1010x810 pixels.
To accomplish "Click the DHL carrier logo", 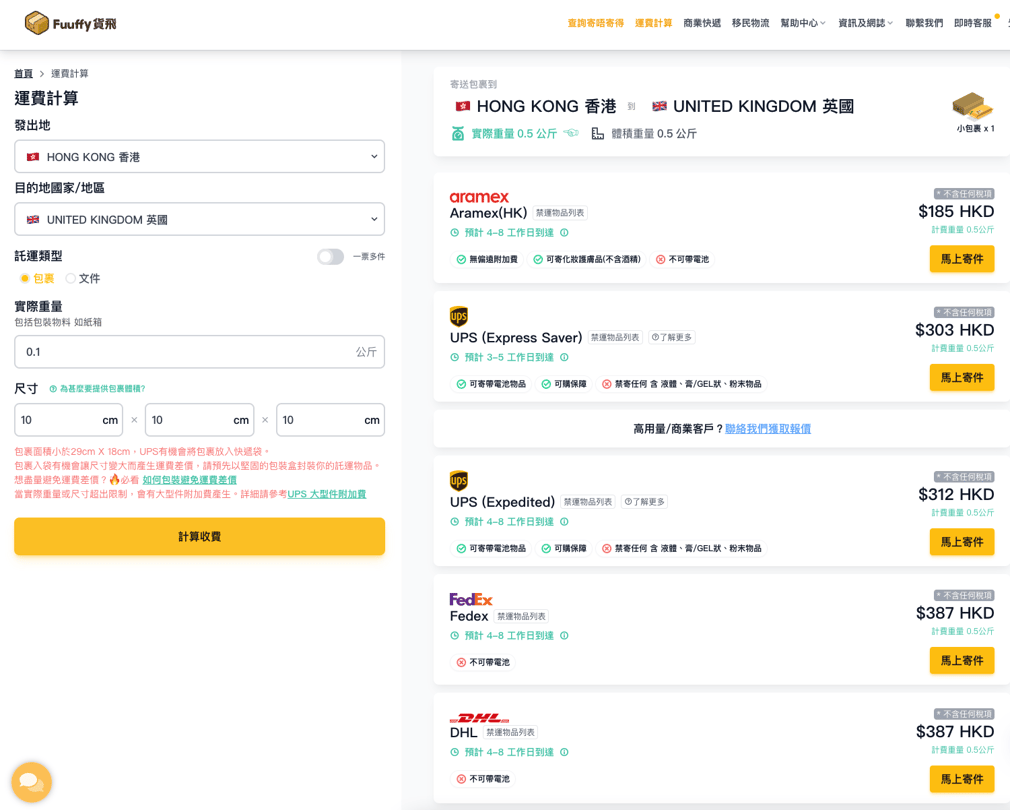I will tap(479, 718).
